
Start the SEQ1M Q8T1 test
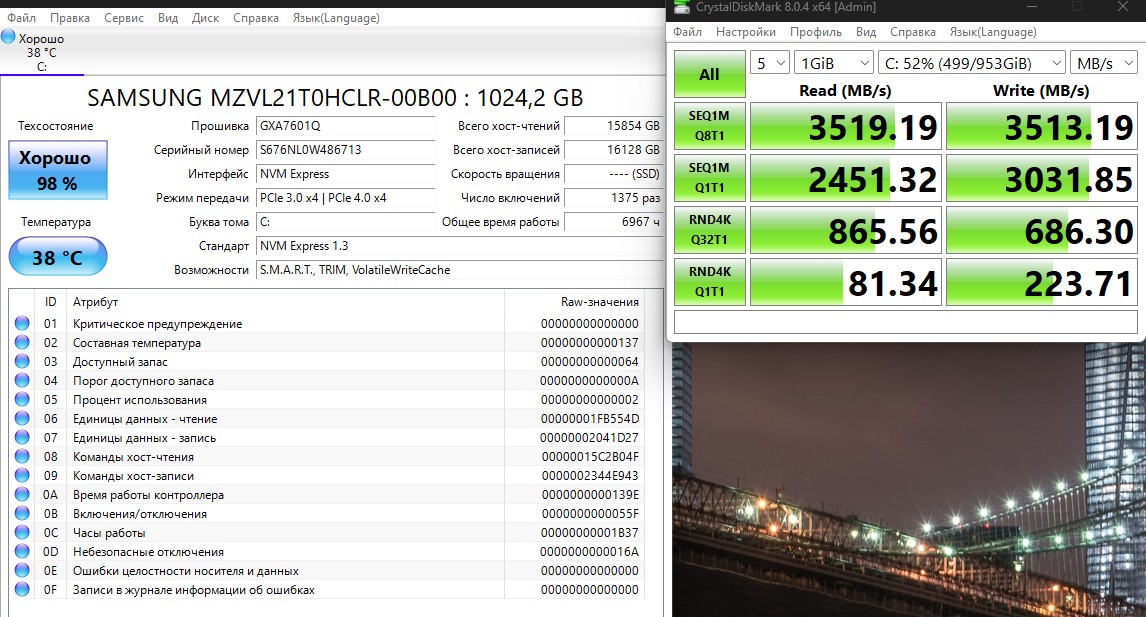[710, 126]
